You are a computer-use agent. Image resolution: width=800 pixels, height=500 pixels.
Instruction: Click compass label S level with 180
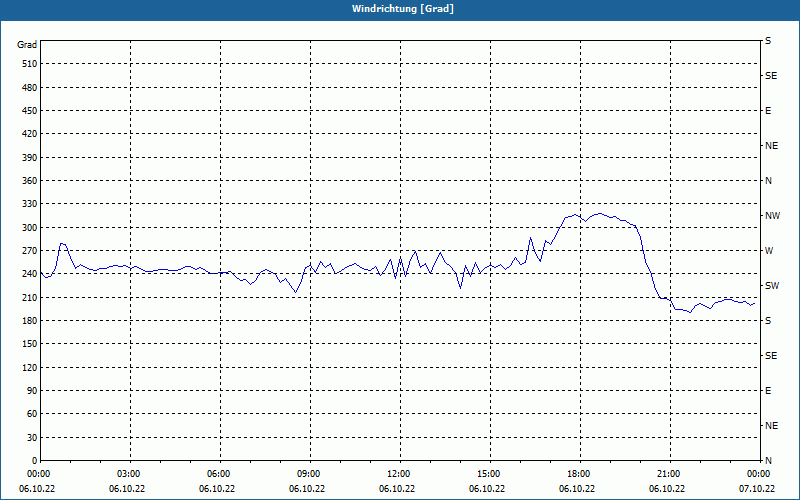pyautogui.click(x=768, y=321)
